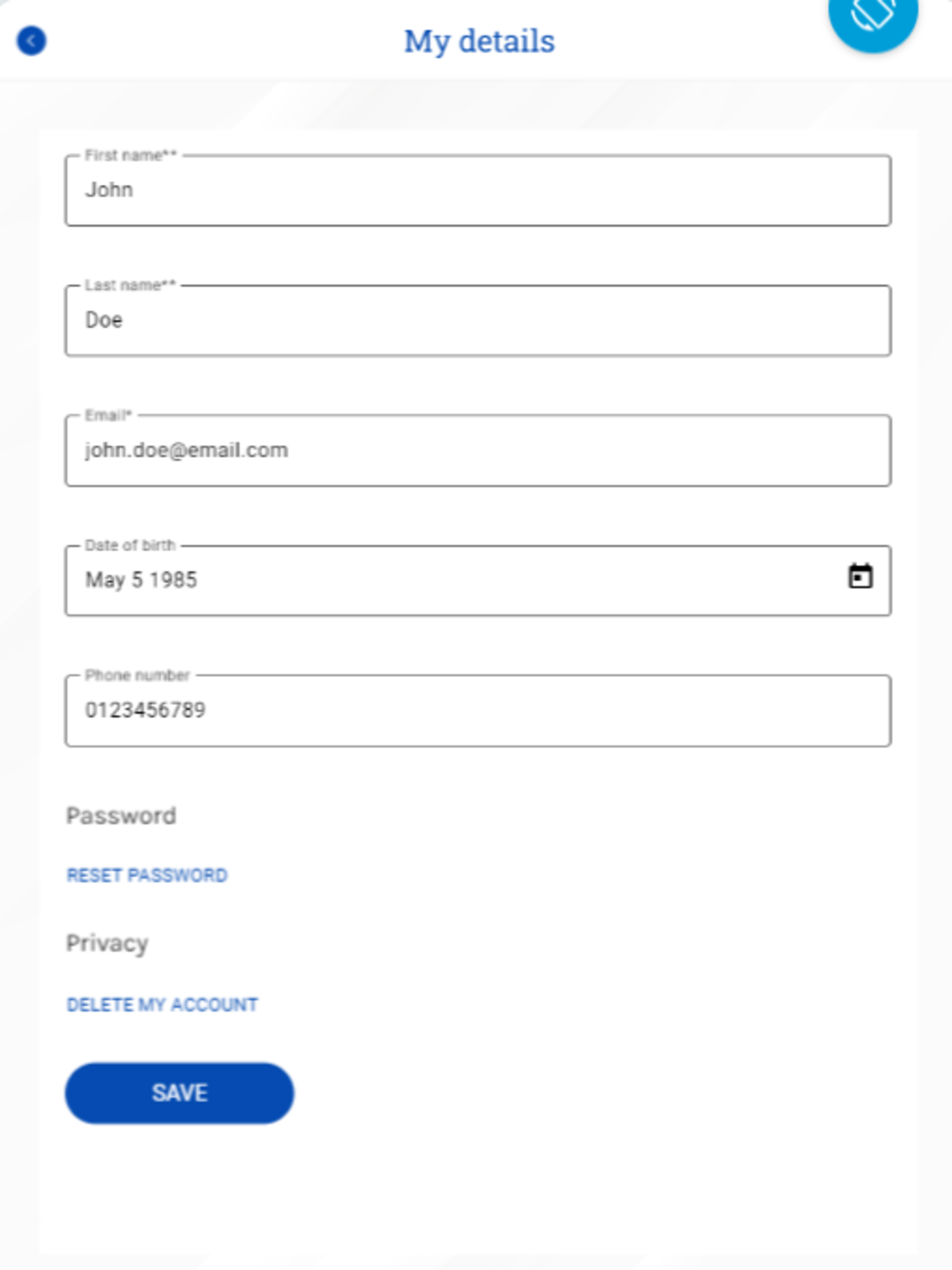Click the First name floating label
This screenshot has height=1270, width=952.
pyautogui.click(x=131, y=155)
